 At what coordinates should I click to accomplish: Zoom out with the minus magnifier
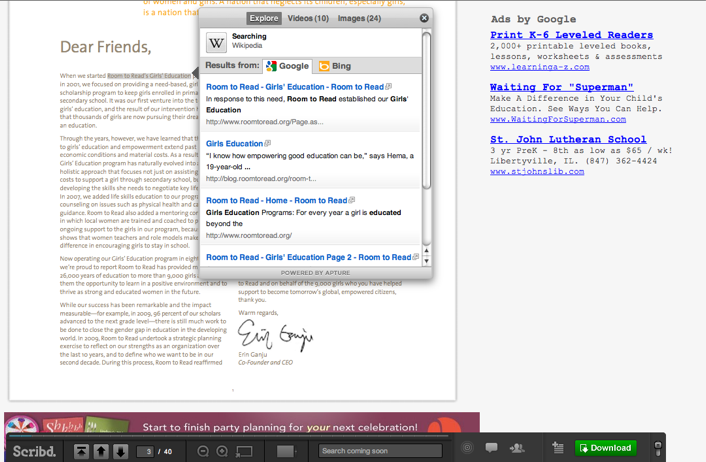(x=203, y=451)
